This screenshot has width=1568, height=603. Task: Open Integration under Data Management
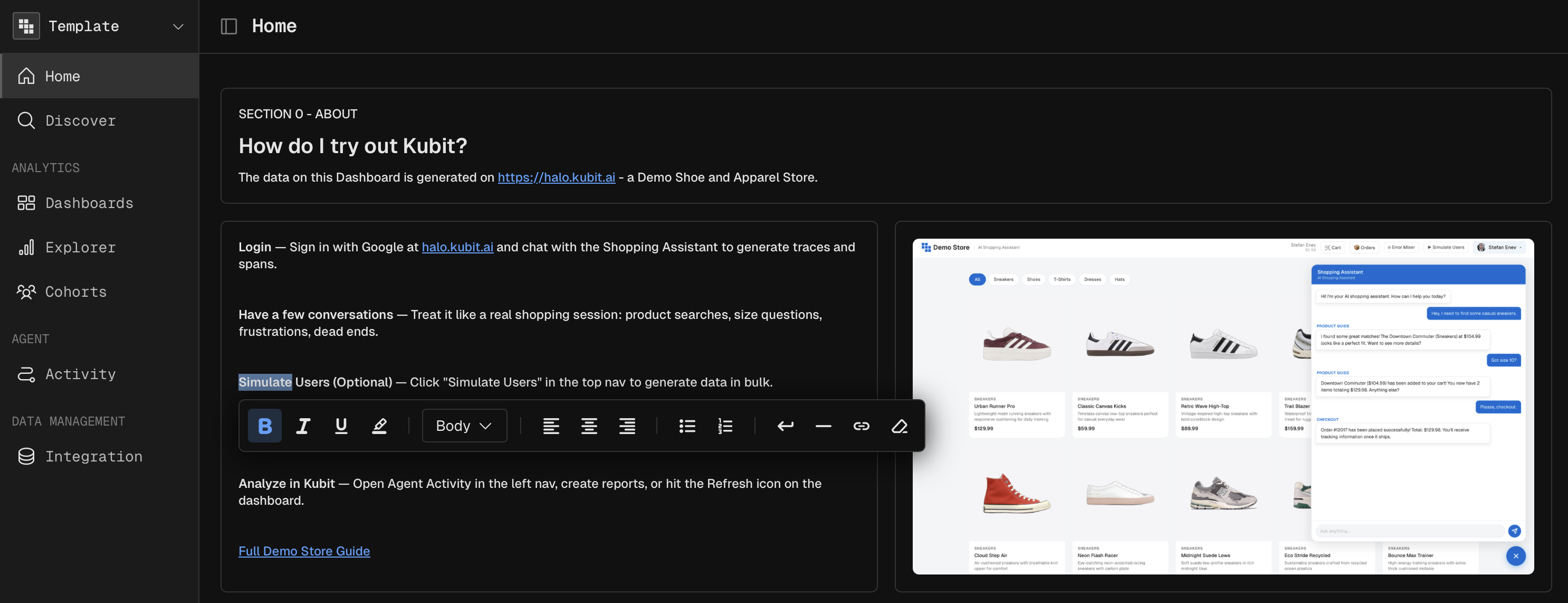coord(100,456)
